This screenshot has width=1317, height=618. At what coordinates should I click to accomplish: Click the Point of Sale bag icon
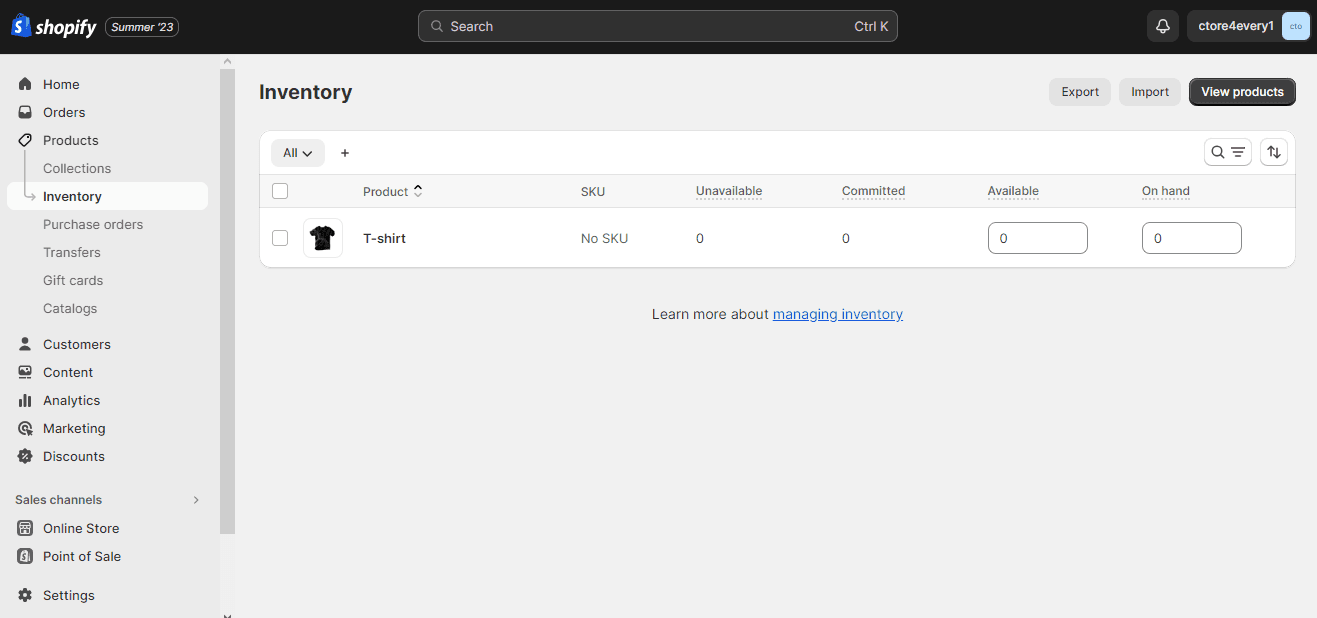click(x=25, y=556)
